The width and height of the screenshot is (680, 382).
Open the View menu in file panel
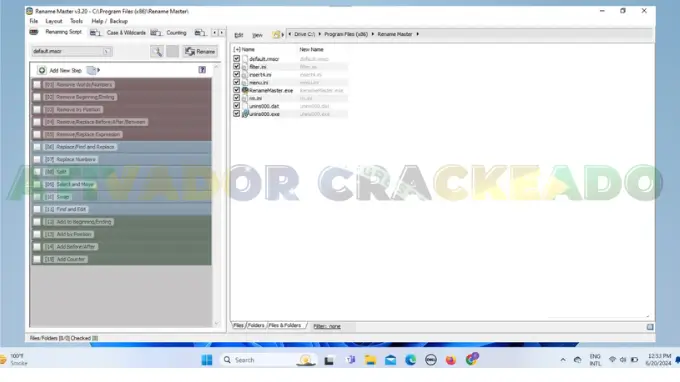tap(257, 35)
